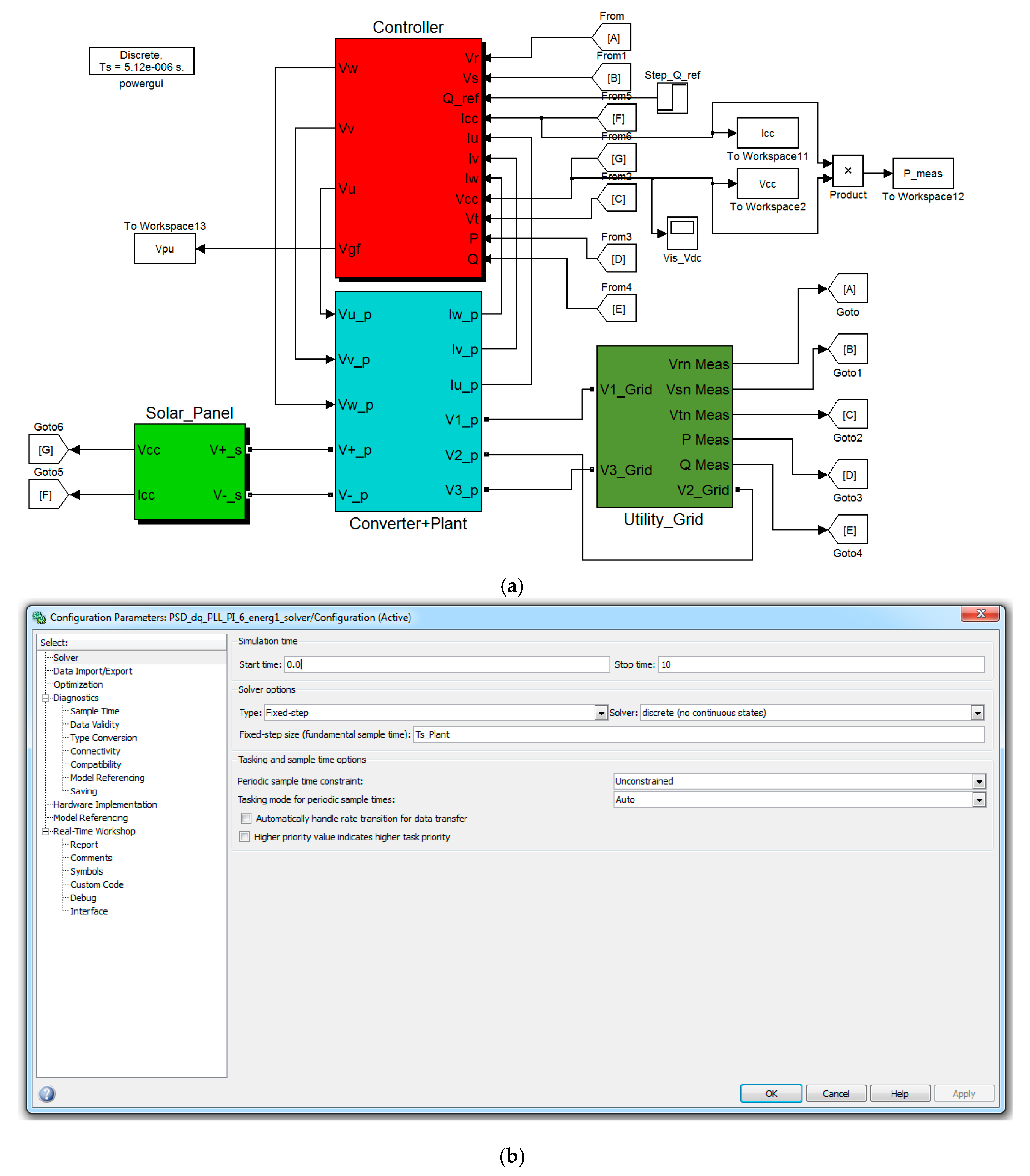Collapse the Diagnostics tree node
1030x1176 pixels.
(45, 698)
